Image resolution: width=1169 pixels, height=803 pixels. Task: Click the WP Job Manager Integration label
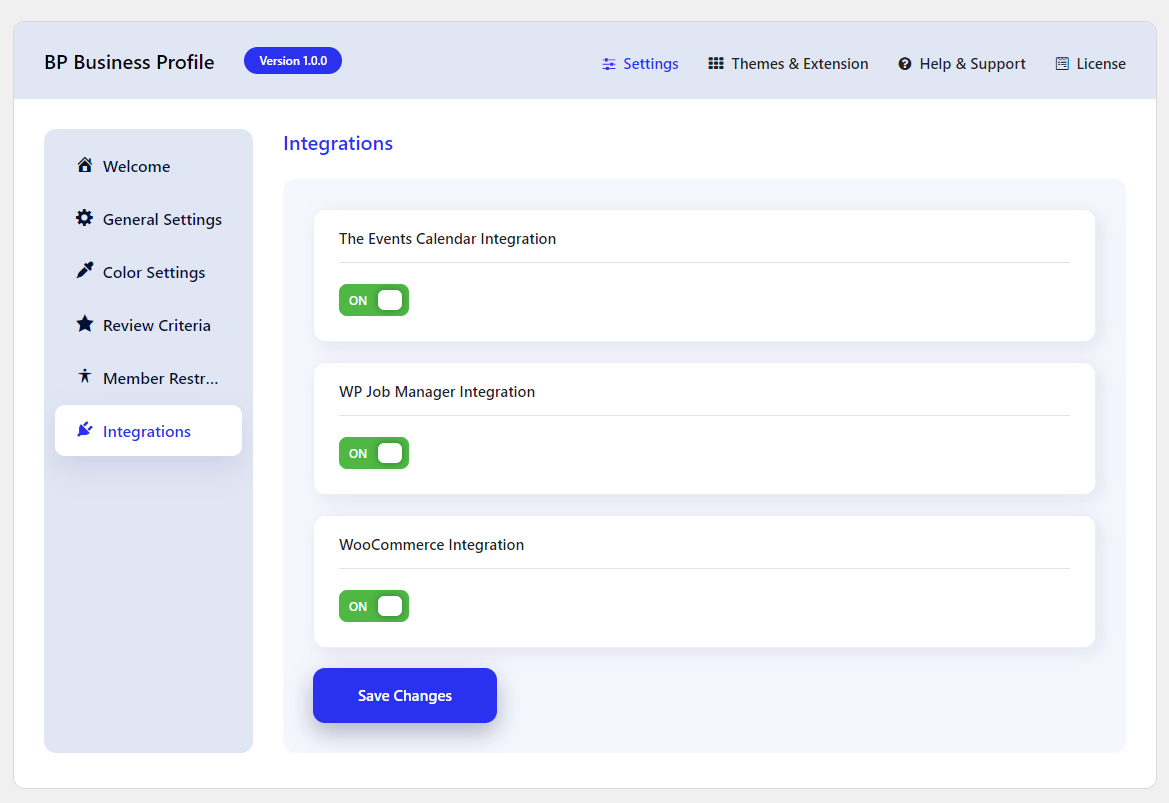click(x=437, y=392)
